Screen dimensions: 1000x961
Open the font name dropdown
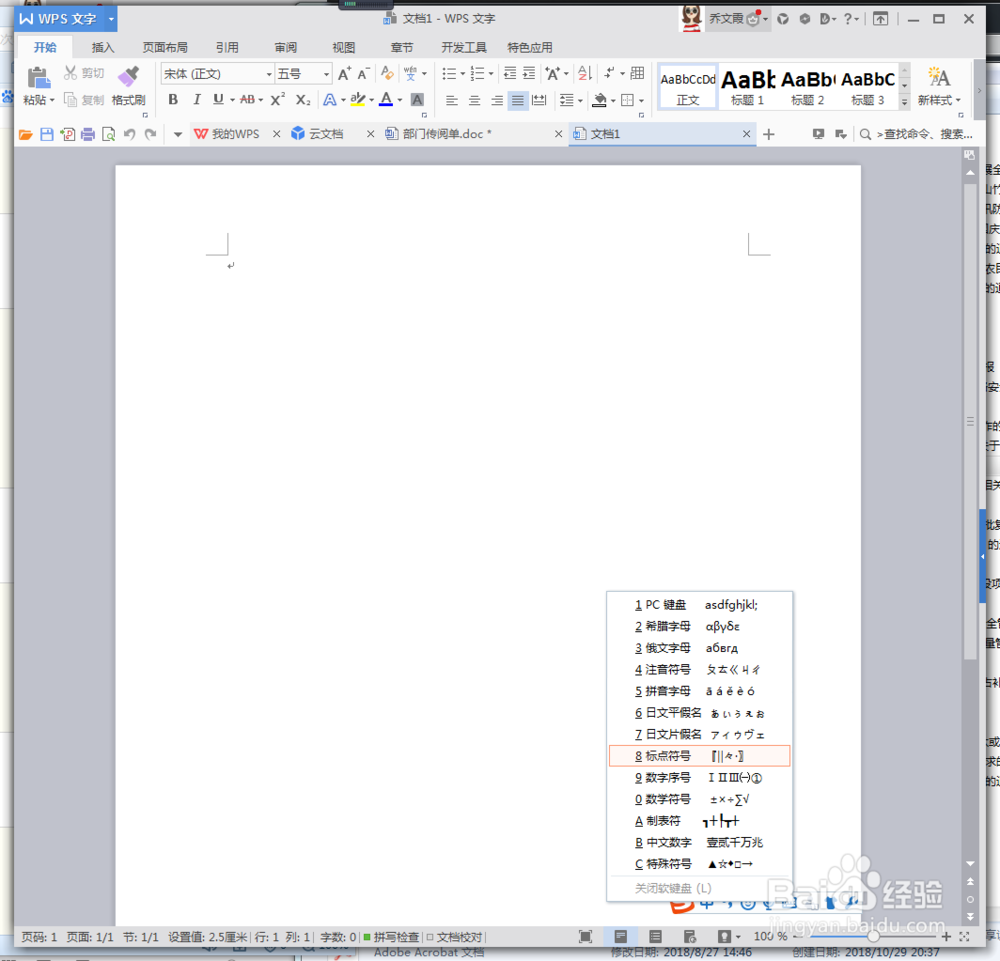269,74
